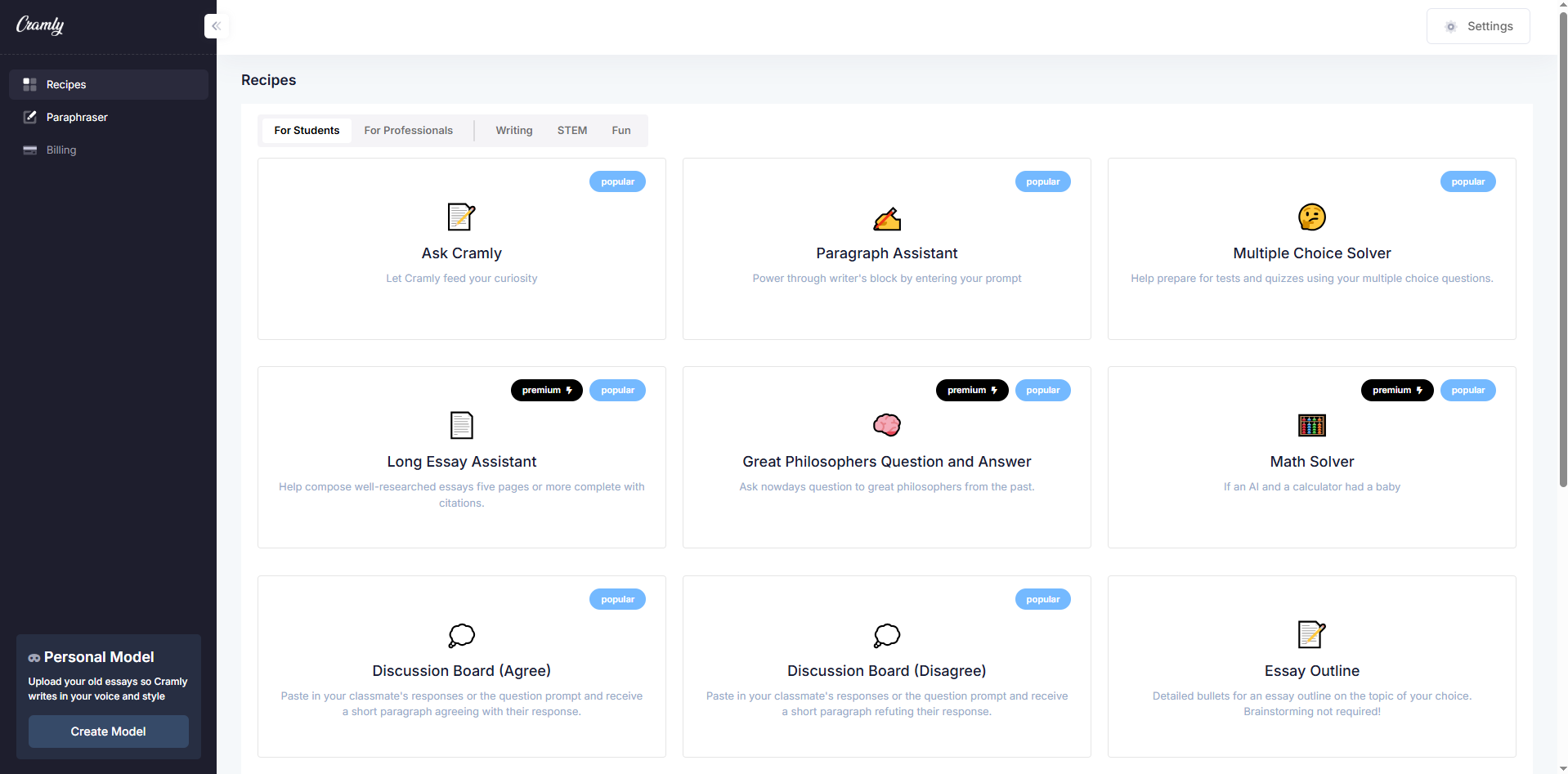Image resolution: width=1568 pixels, height=774 pixels.
Task: Click the Paragraph Assistant writing hand icon
Action: pos(886,218)
